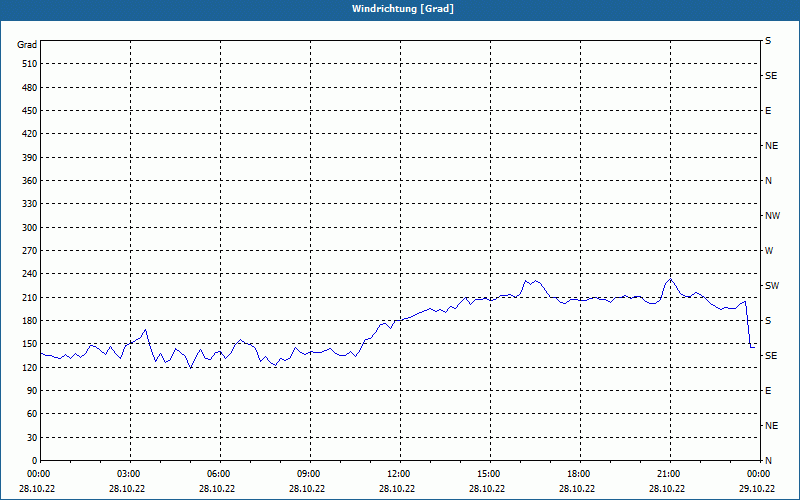Click the 28.10.22 date under 21:00

666,488
